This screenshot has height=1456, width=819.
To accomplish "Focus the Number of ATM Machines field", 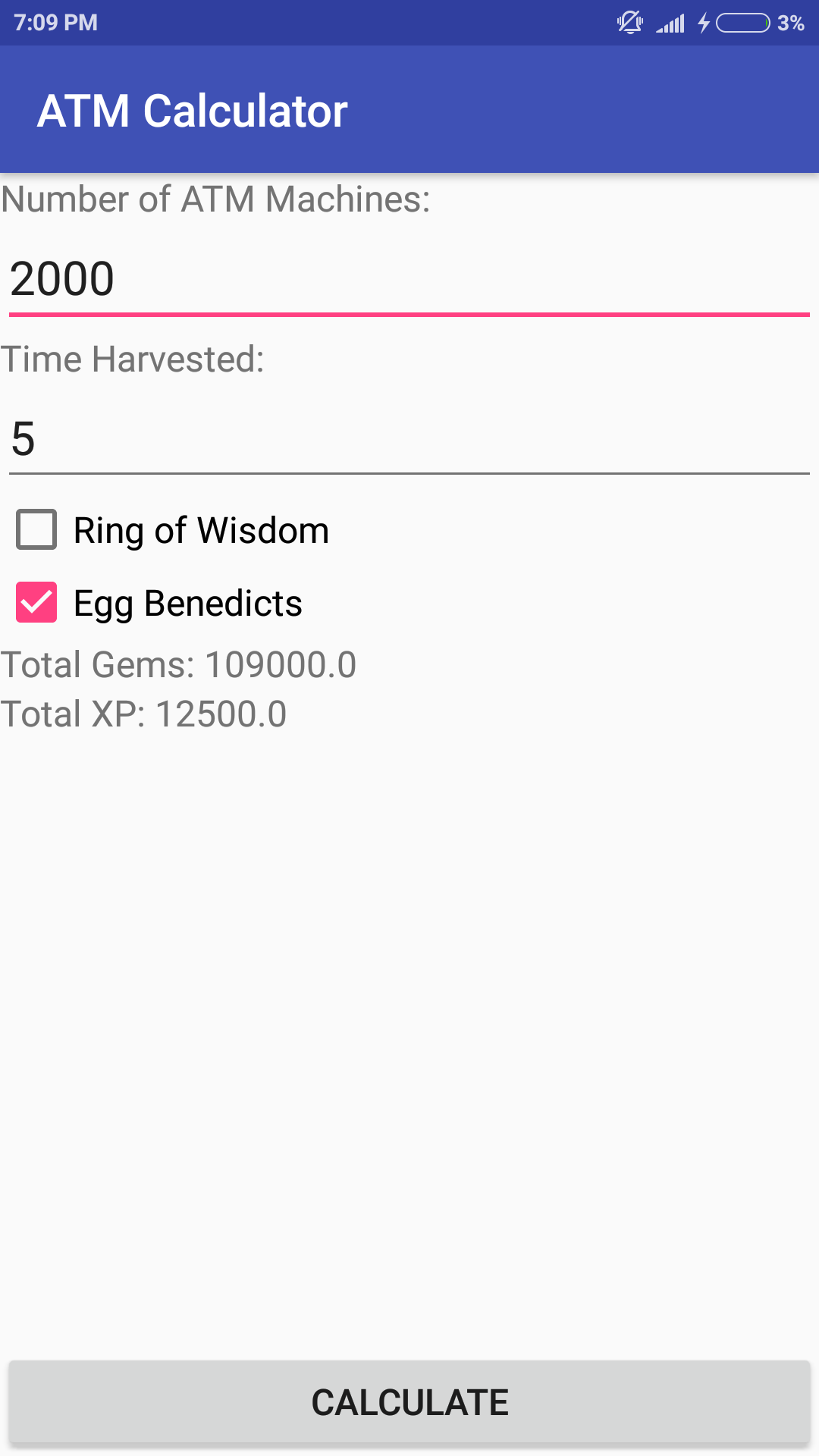I will click(x=409, y=278).
